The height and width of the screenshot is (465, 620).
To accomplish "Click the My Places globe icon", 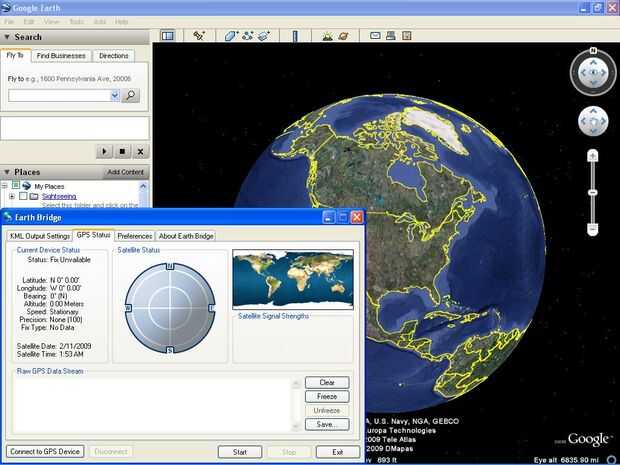I will click(26, 185).
